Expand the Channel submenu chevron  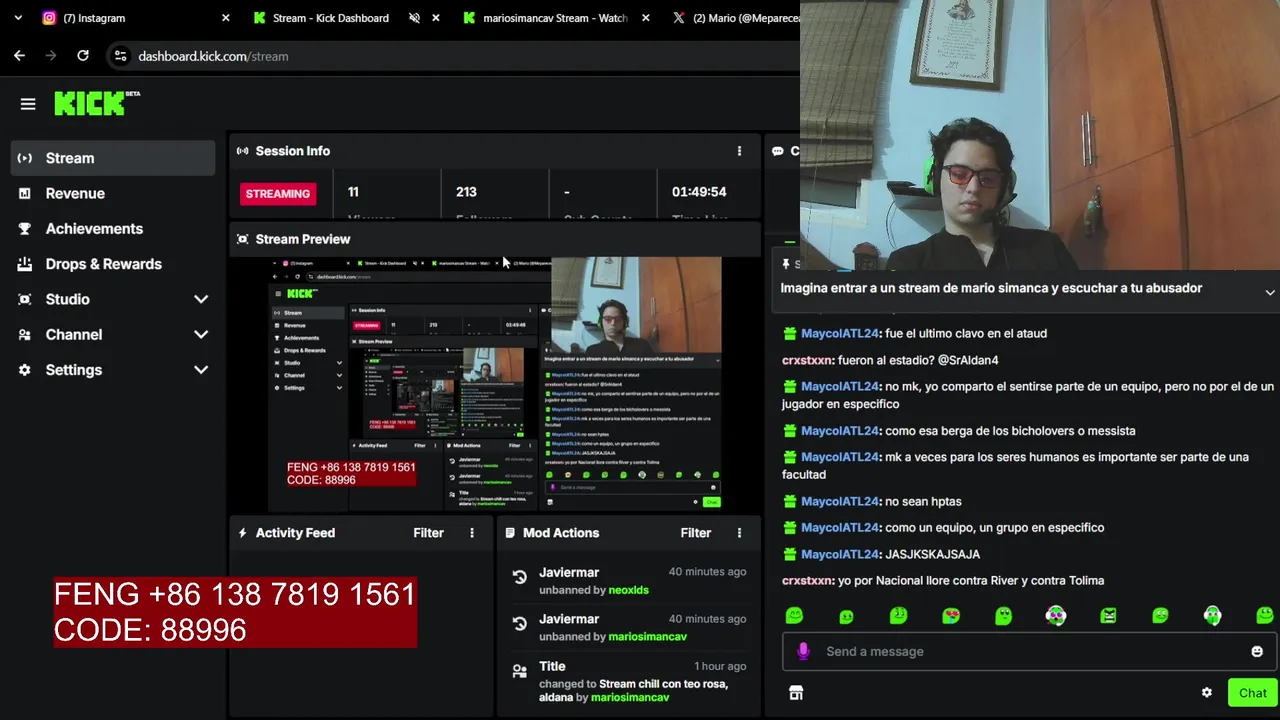point(201,335)
